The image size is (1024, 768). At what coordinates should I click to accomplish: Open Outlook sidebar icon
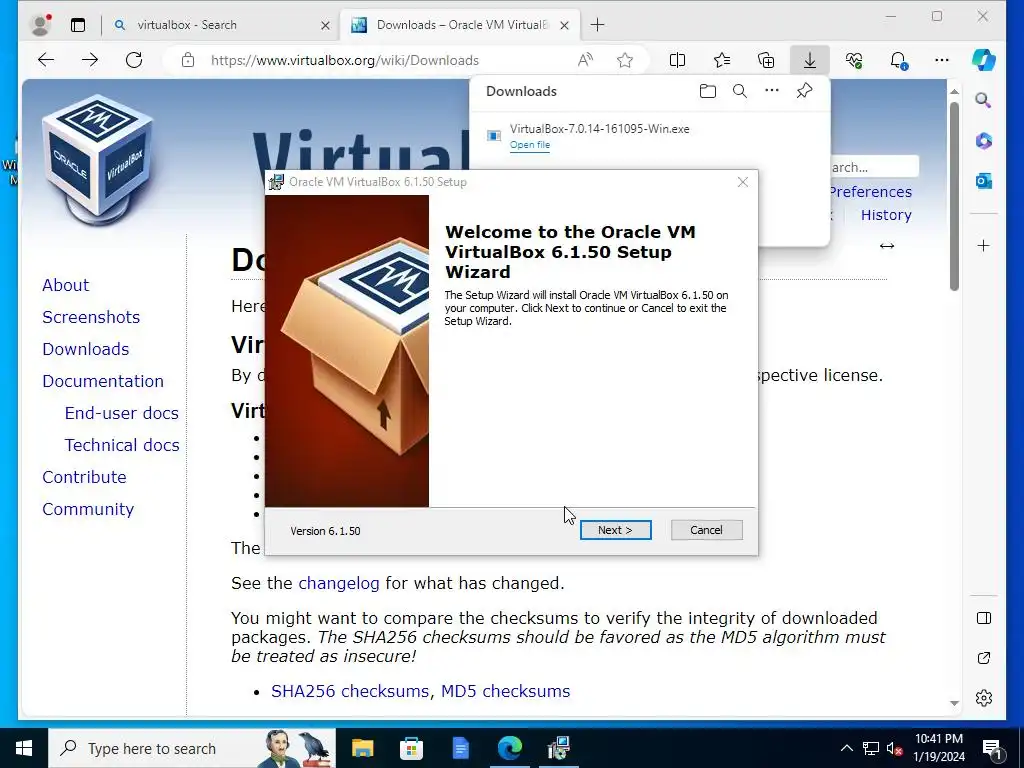click(984, 181)
